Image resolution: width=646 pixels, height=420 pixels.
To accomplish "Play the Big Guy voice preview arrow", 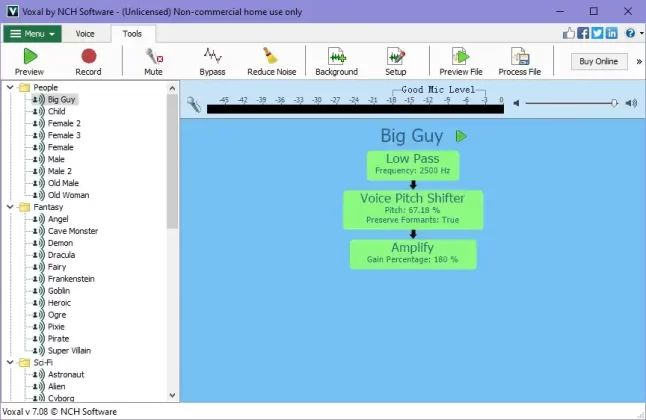I will click(x=461, y=136).
